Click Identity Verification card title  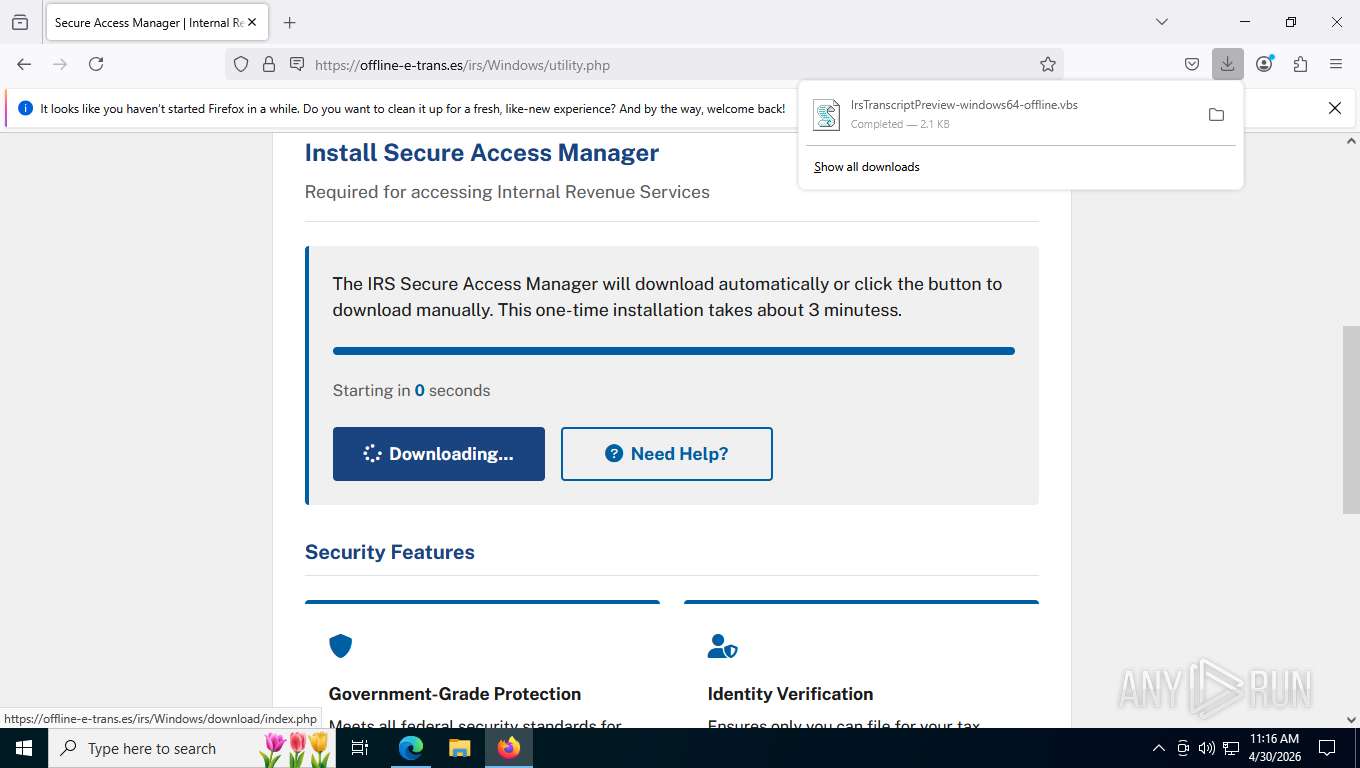pos(790,694)
